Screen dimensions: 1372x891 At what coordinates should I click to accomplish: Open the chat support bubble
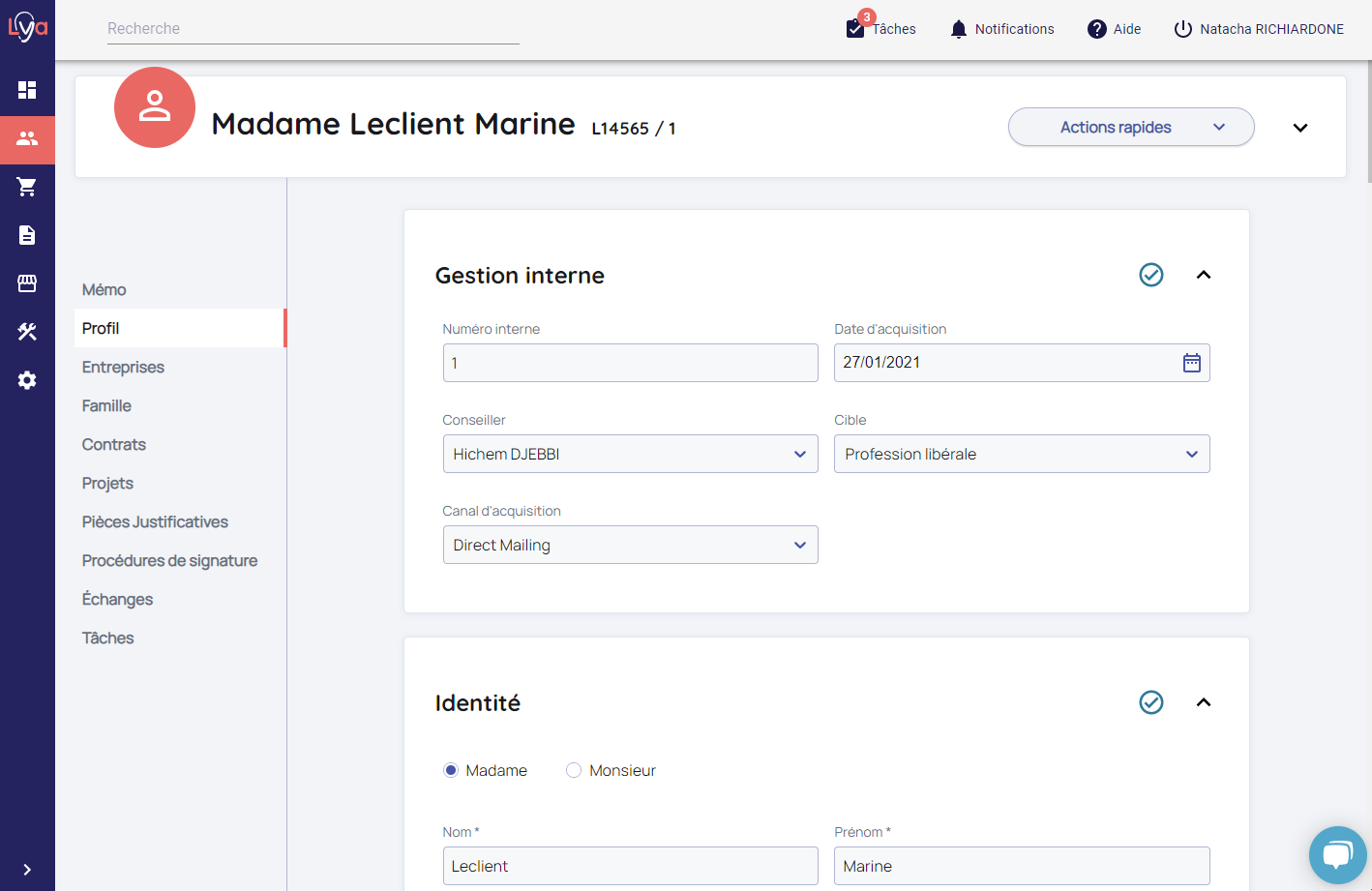1338,855
